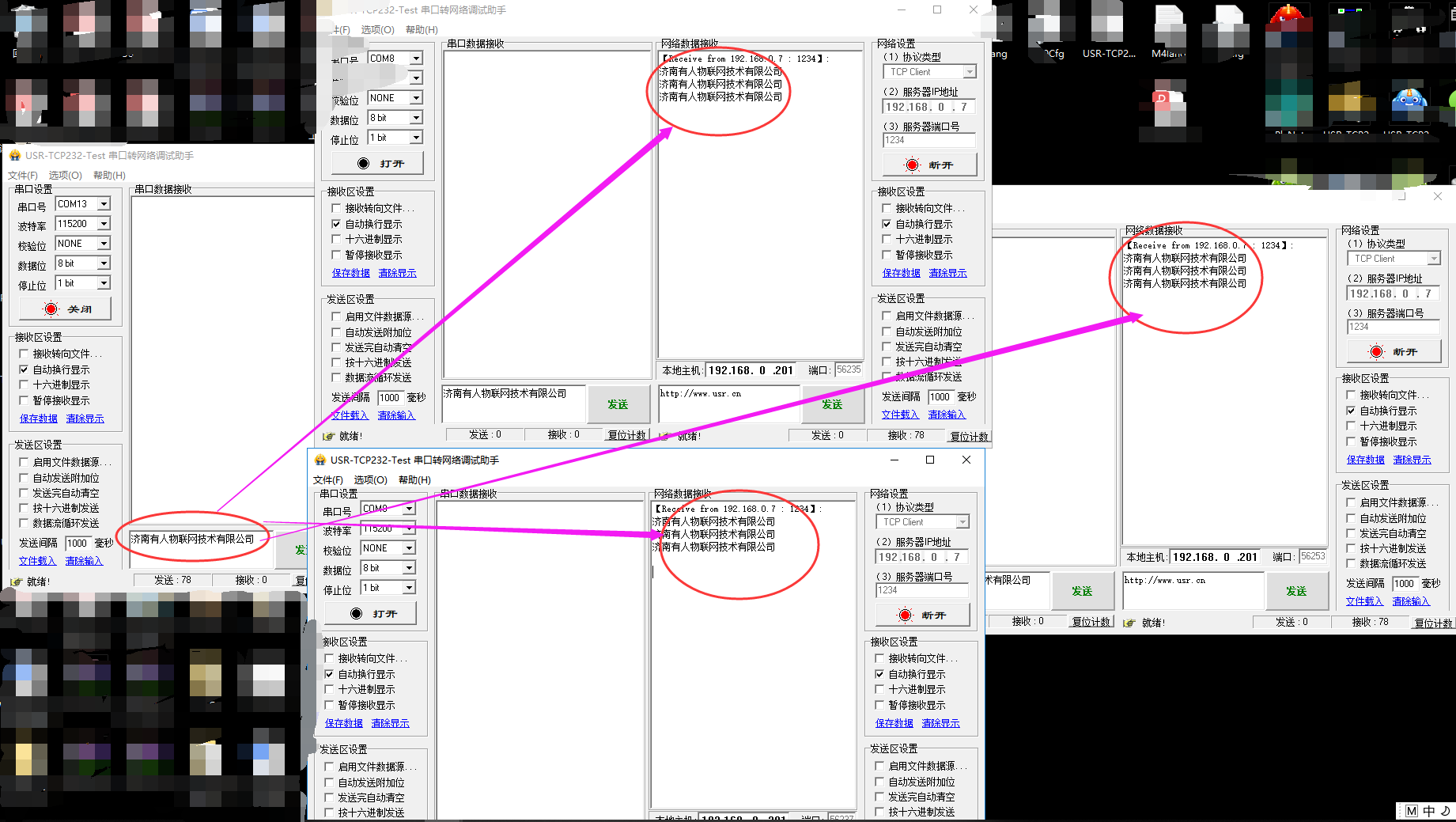Open 文件(F) menu in the COM13 window

pyautogui.click(x=23, y=176)
